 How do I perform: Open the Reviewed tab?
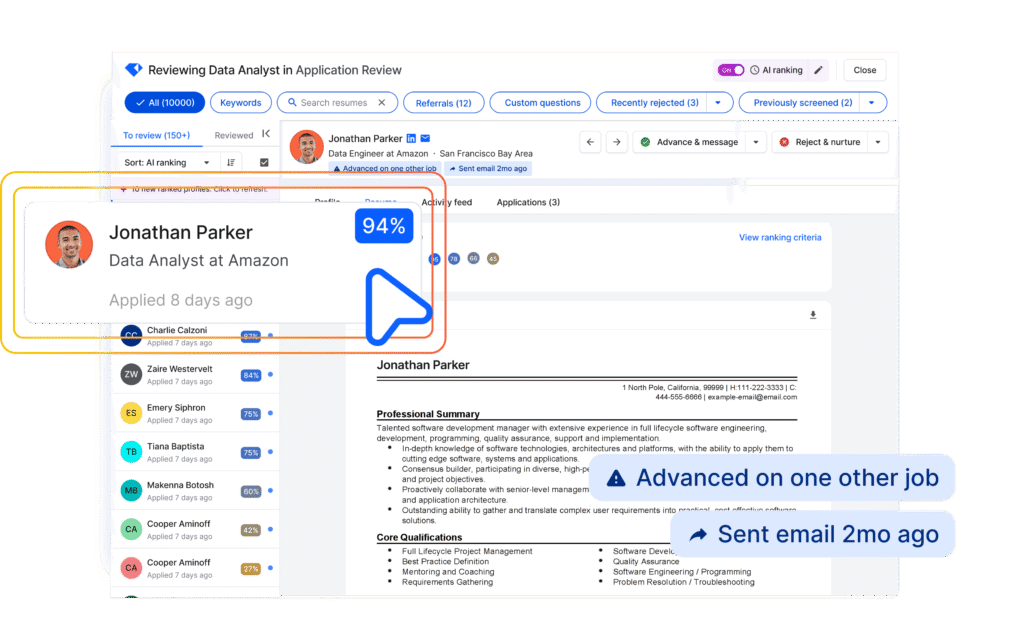[x=233, y=135]
